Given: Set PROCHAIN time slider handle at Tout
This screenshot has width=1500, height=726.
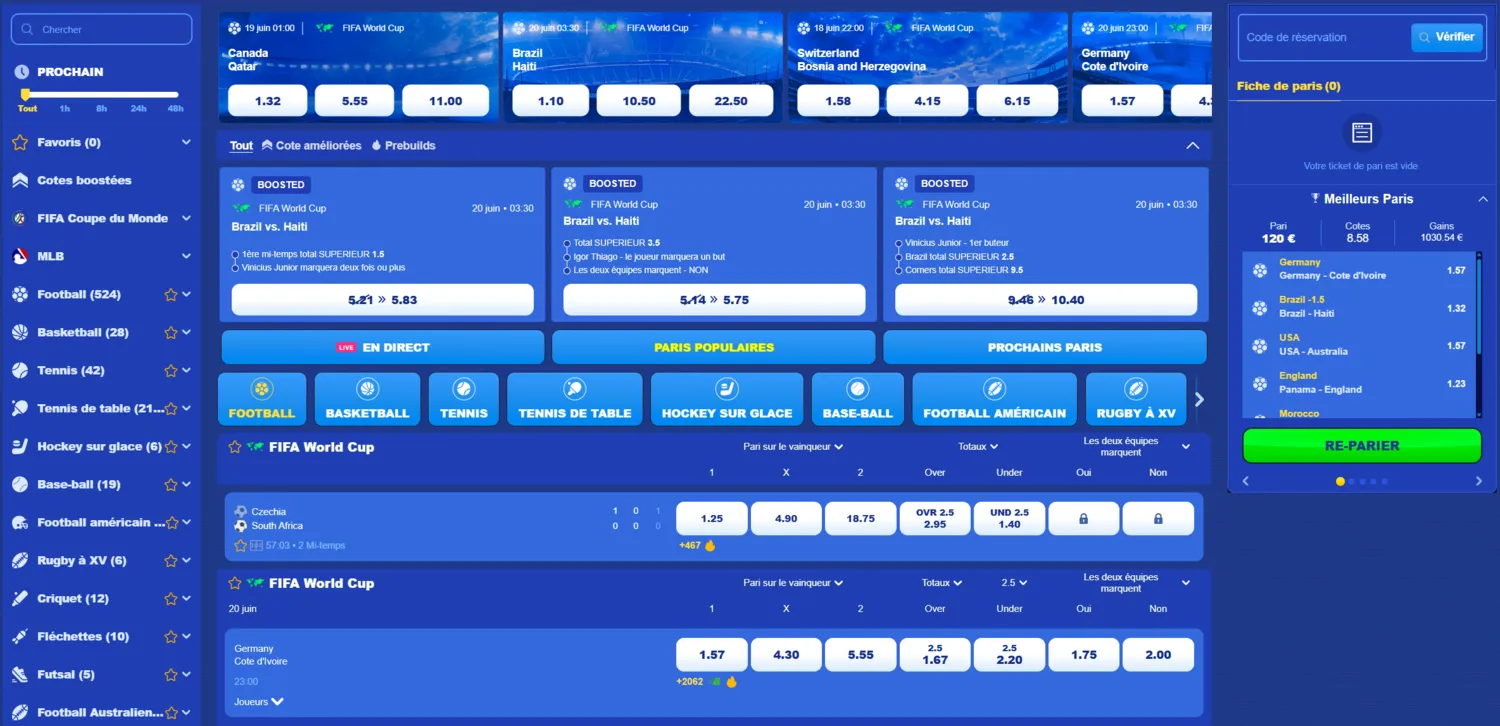Looking at the screenshot, I should click(x=26, y=95).
